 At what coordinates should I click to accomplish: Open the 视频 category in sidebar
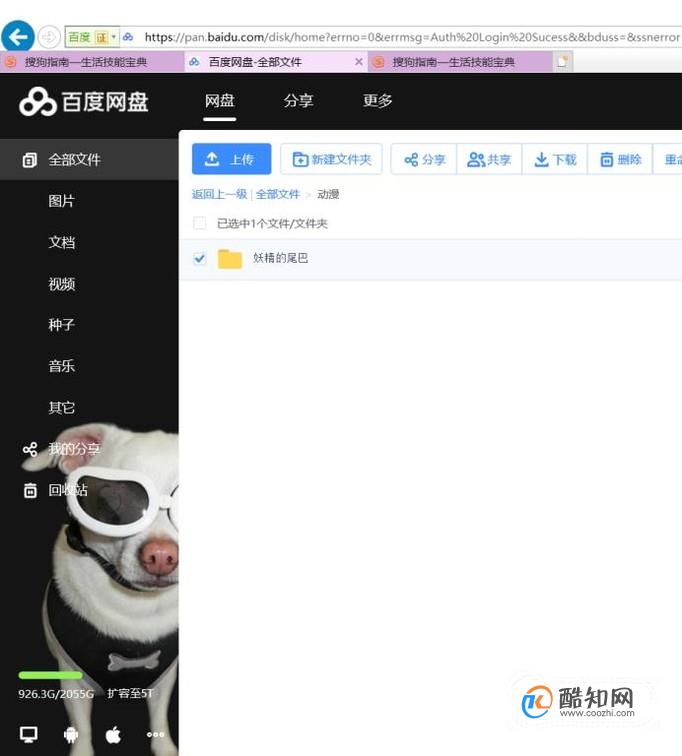(62, 284)
